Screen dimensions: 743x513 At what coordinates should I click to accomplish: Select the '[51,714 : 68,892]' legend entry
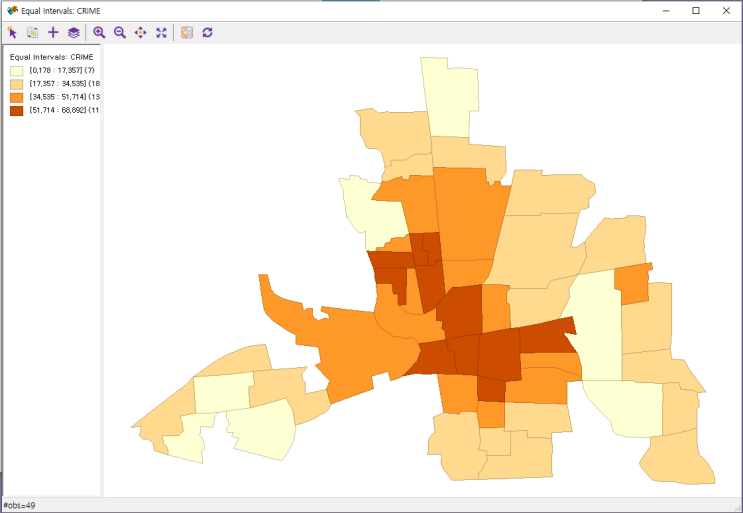tap(64, 110)
